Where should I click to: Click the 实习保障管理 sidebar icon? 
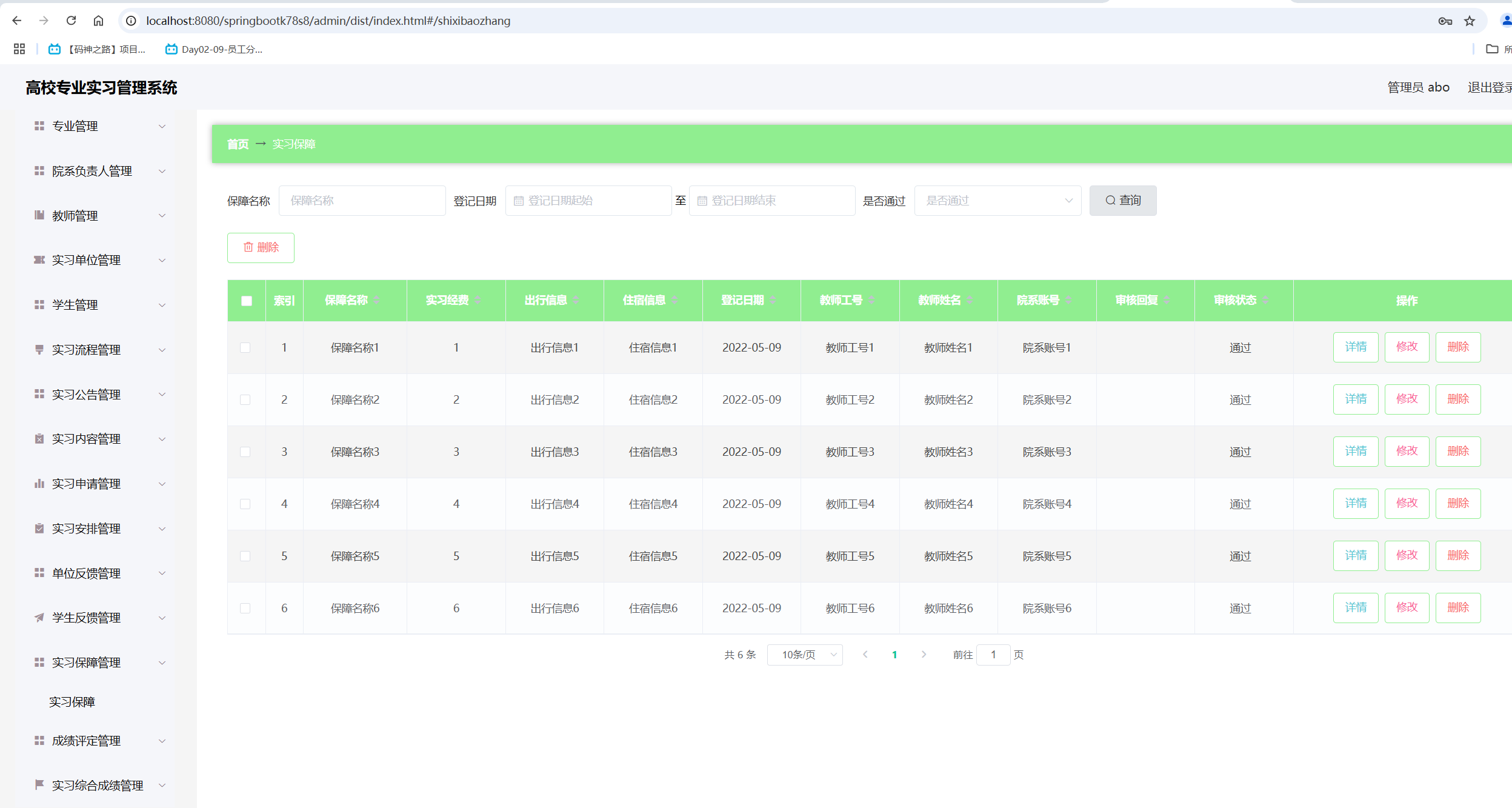39,662
